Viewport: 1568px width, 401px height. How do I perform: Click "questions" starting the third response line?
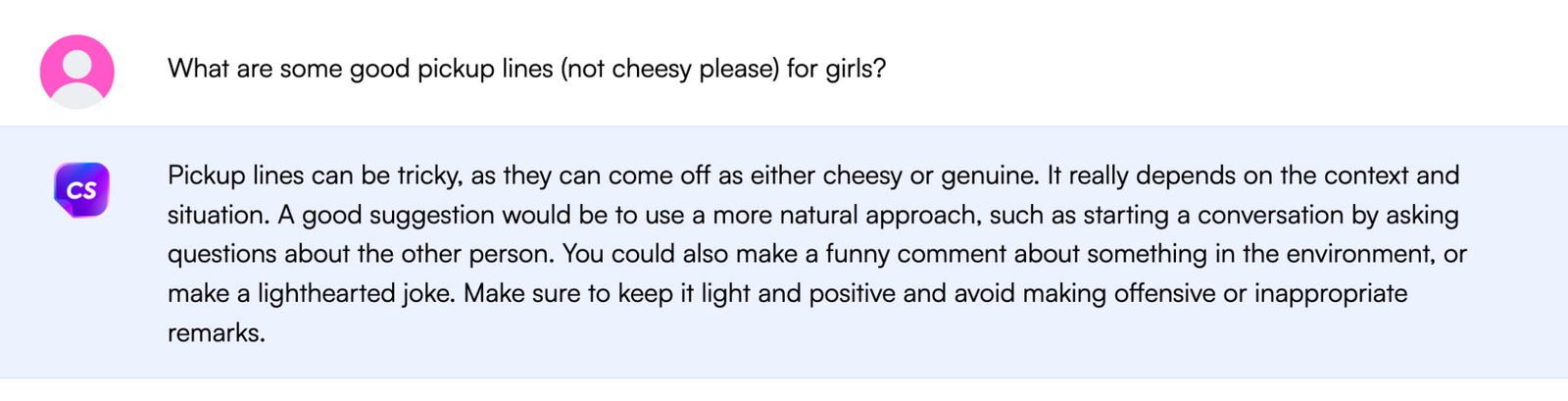[x=222, y=254]
